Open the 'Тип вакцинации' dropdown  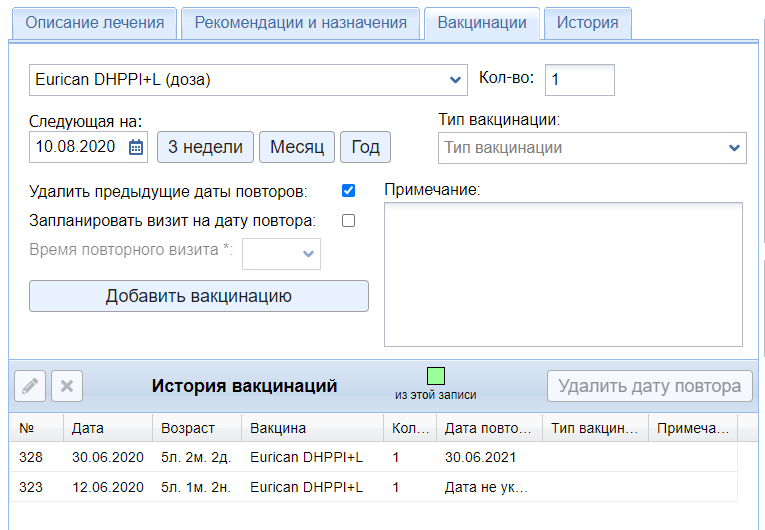tap(592, 148)
